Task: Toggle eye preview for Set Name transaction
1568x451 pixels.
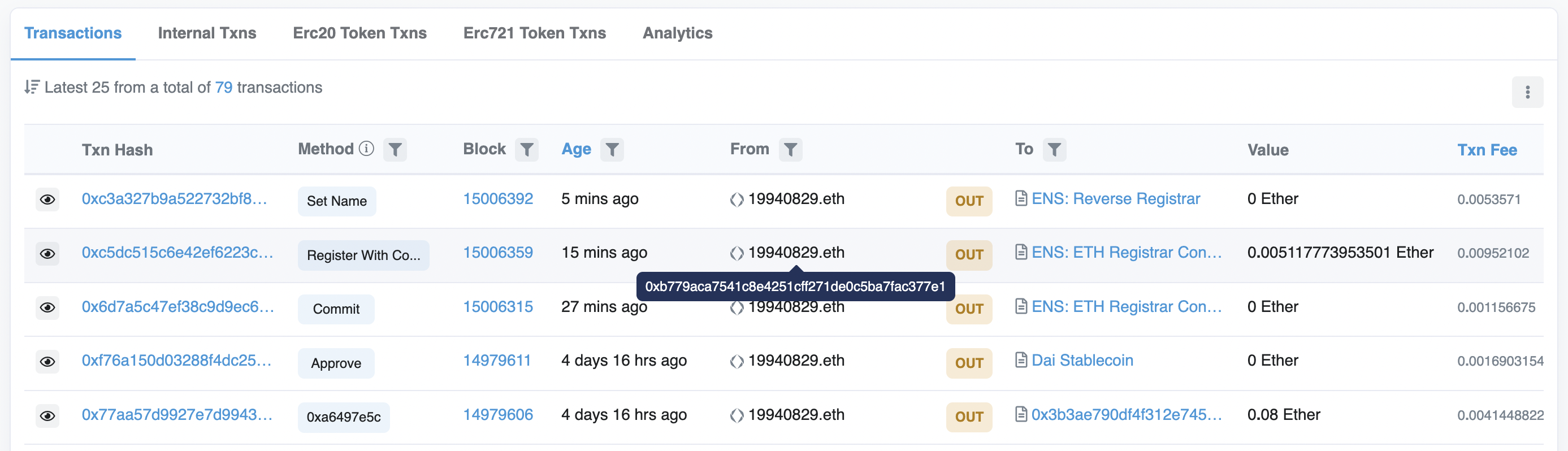Action: click(x=47, y=200)
